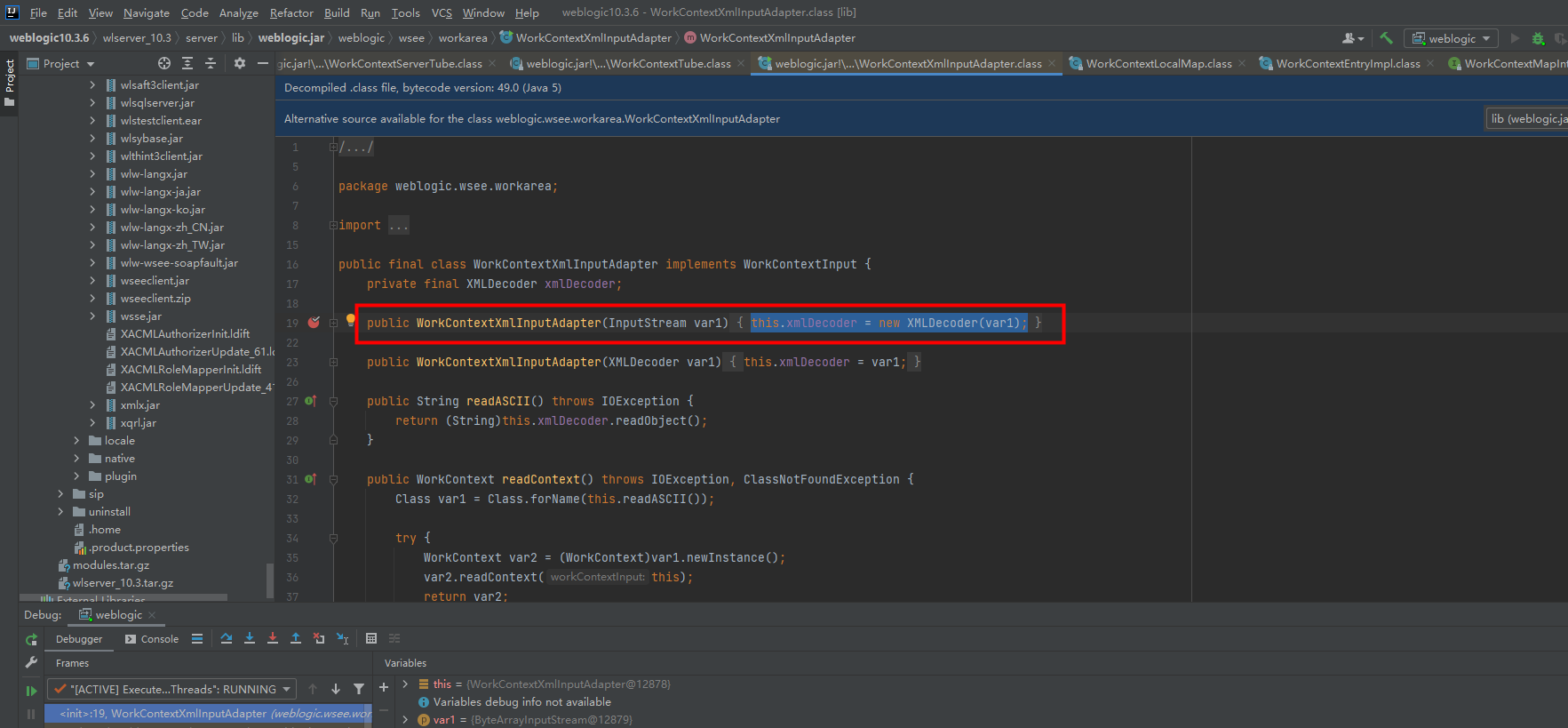Click the filter frames funnel icon

click(359, 689)
